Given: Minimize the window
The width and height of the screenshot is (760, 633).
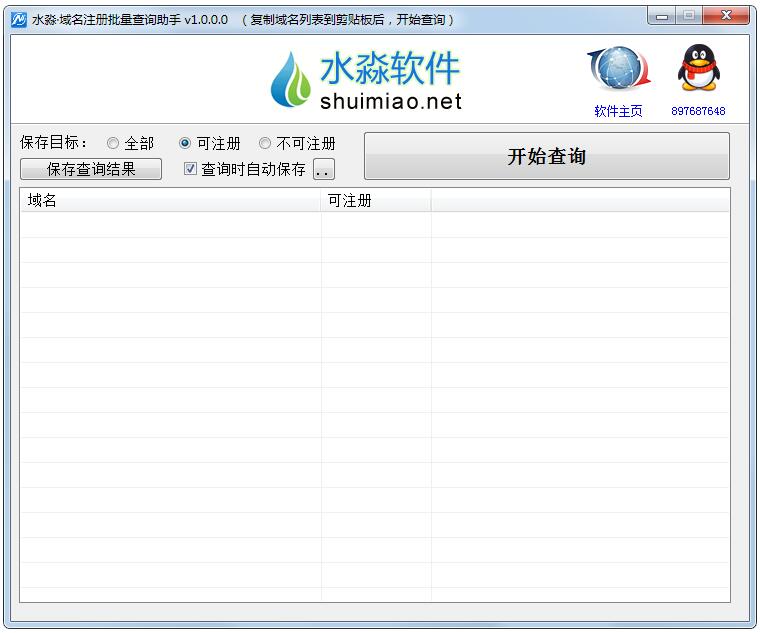Looking at the screenshot, I should (662, 16).
